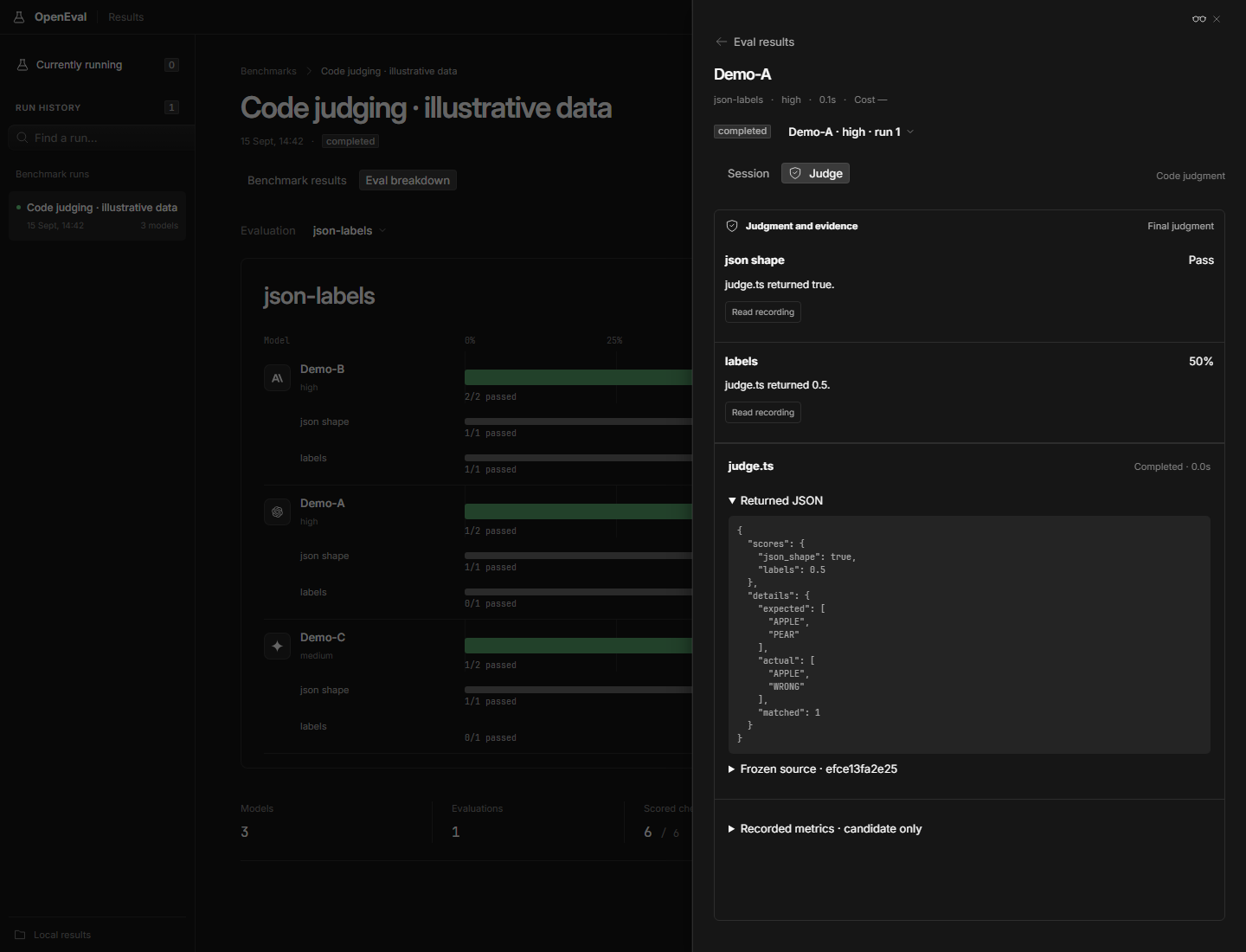Follow the Benchmarks breadcrumb link
1246x952 pixels.
(x=268, y=71)
